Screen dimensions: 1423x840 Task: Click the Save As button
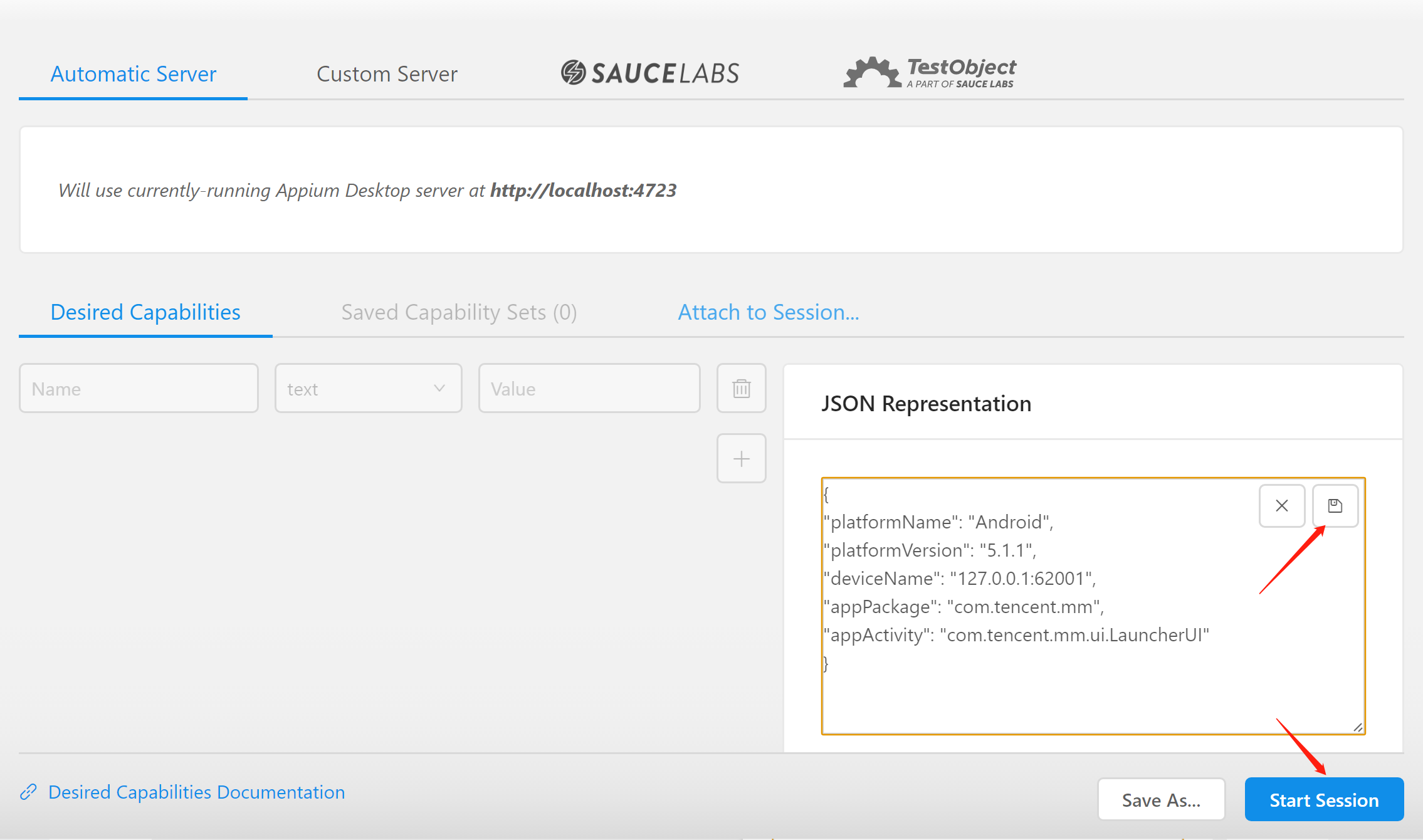click(1161, 800)
